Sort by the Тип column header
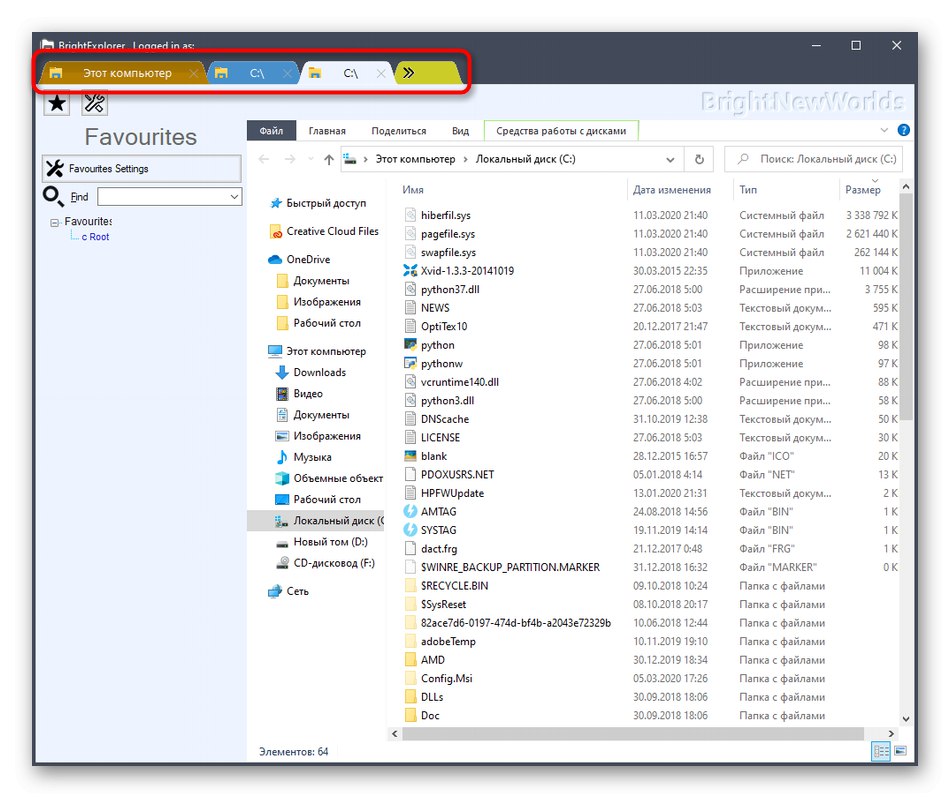Image resolution: width=950 pixels, height=798 pixels. 748,190
